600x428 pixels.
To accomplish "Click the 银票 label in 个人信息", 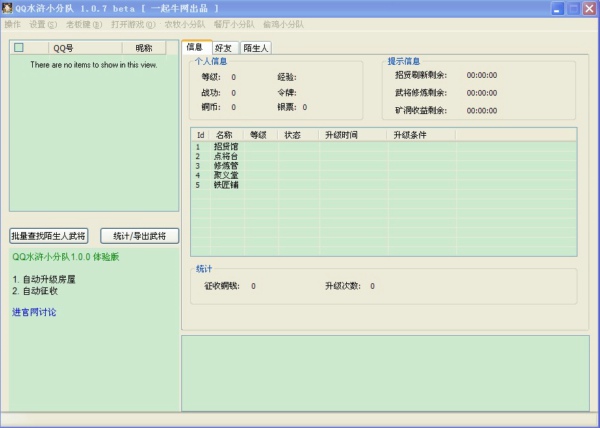I will [287, 107].
